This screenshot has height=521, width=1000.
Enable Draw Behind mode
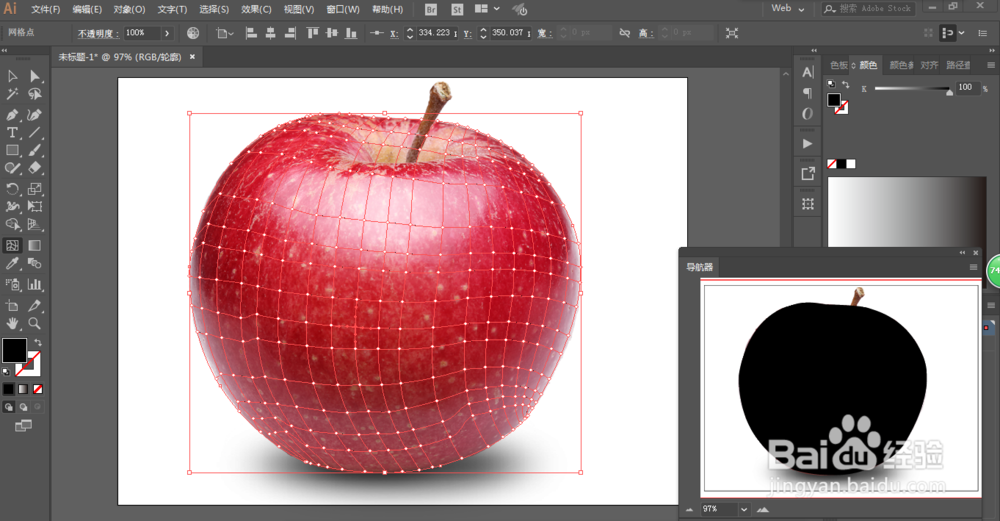[23, 407]
